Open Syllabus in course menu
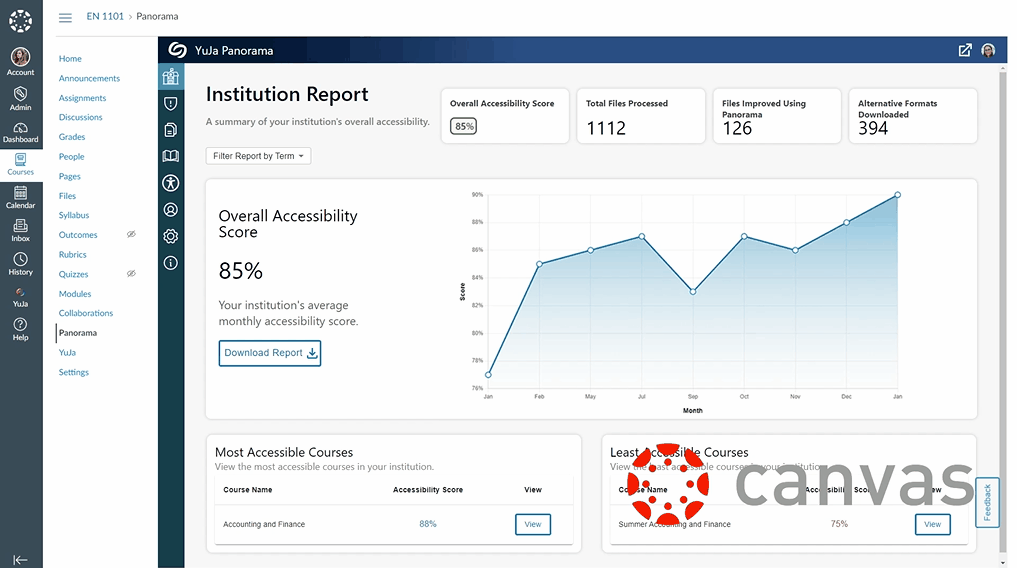Screen dimensions: 1017x568 [x=74, y=215]
